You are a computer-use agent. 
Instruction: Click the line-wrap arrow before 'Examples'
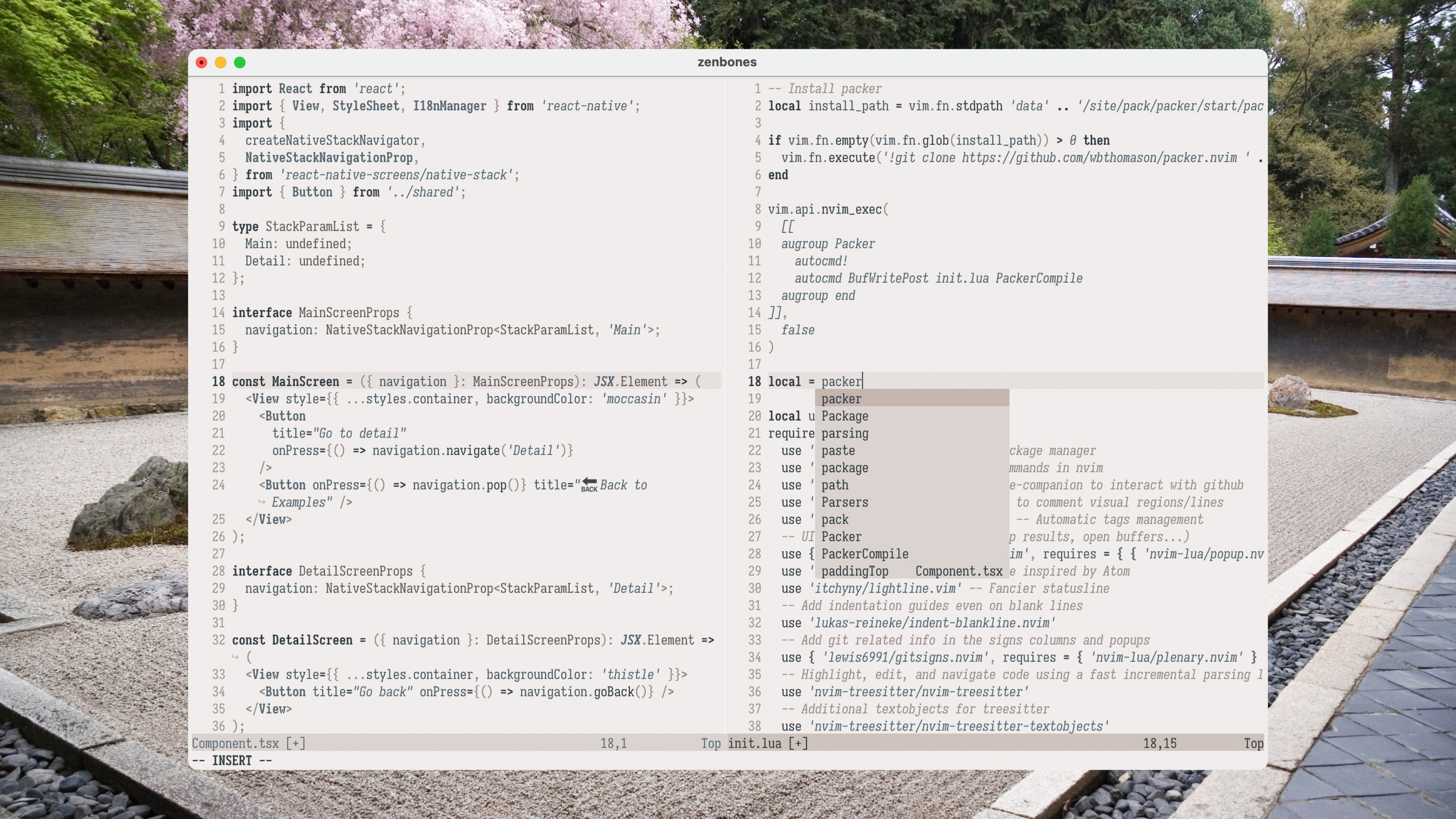[x=262, y=502]
